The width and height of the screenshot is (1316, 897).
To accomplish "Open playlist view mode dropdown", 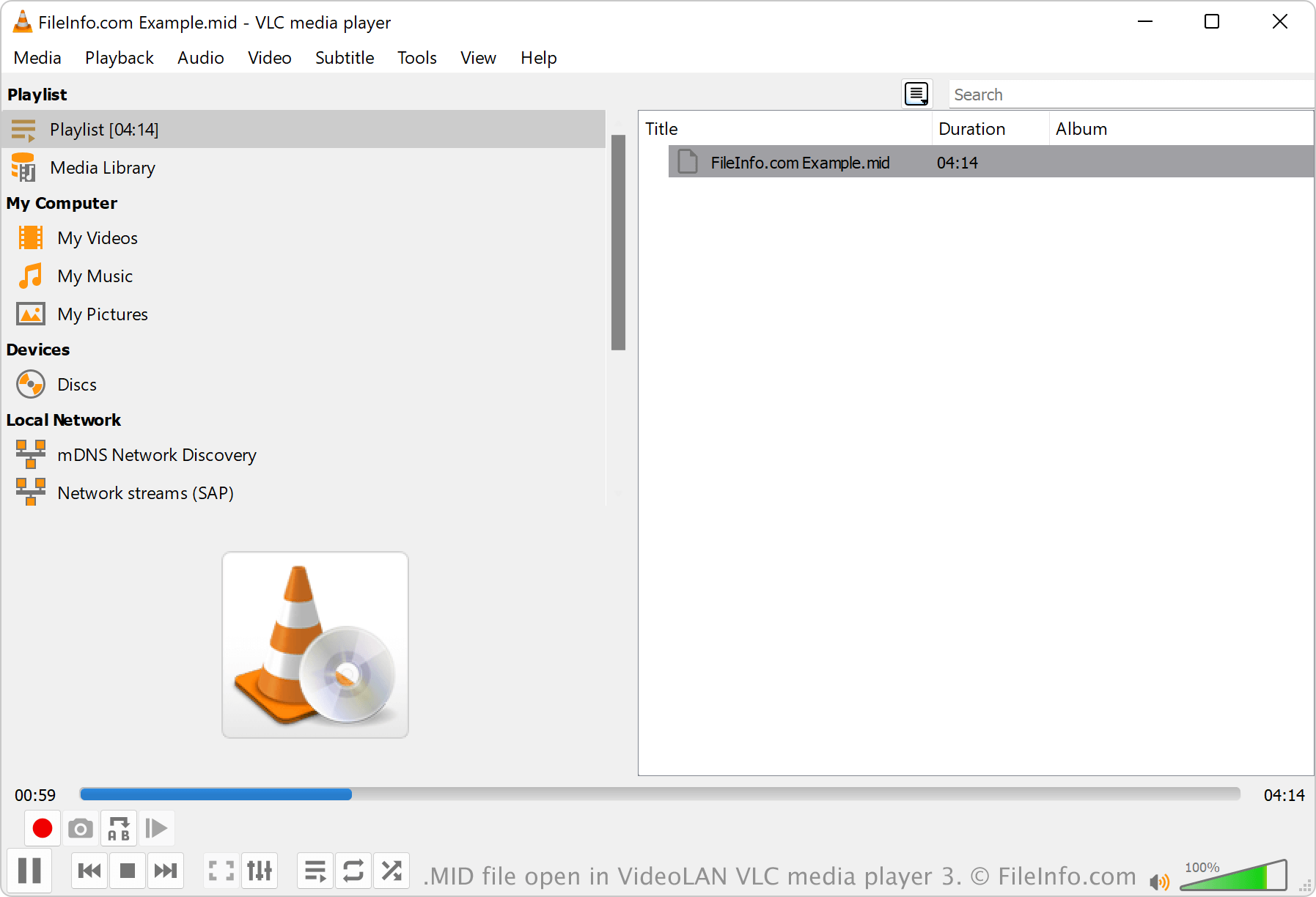I will point(916,94).
